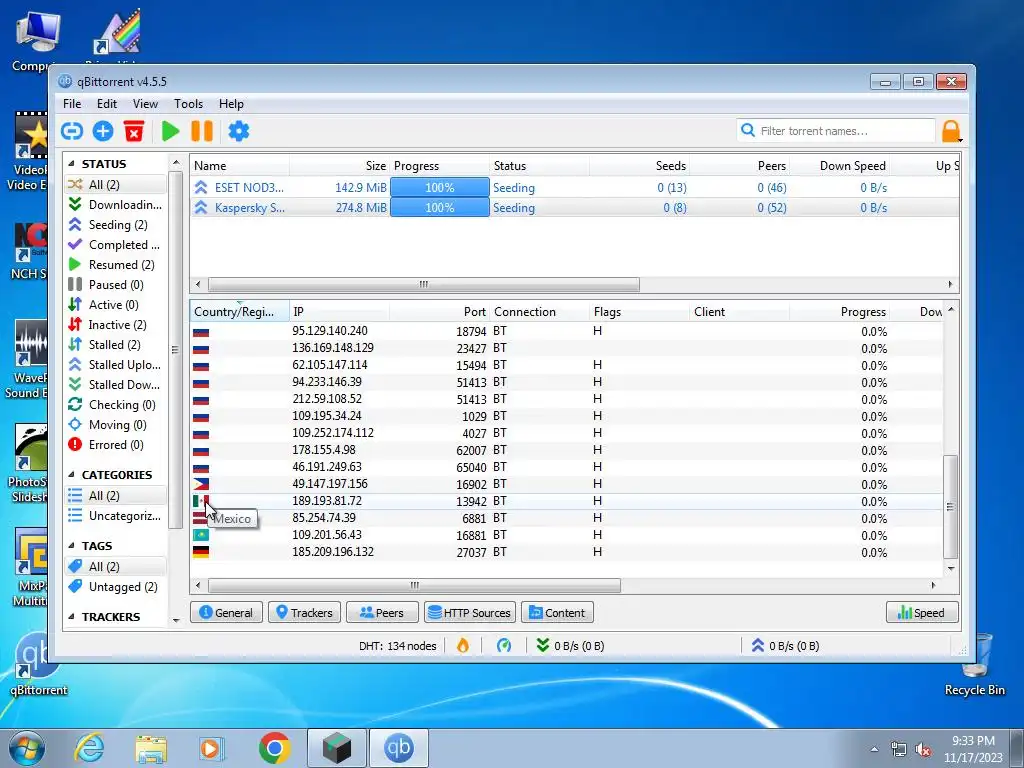
Task: Click the orange Pause icon in toolbar
Action: pyautogui.click(x=202, y=131)
